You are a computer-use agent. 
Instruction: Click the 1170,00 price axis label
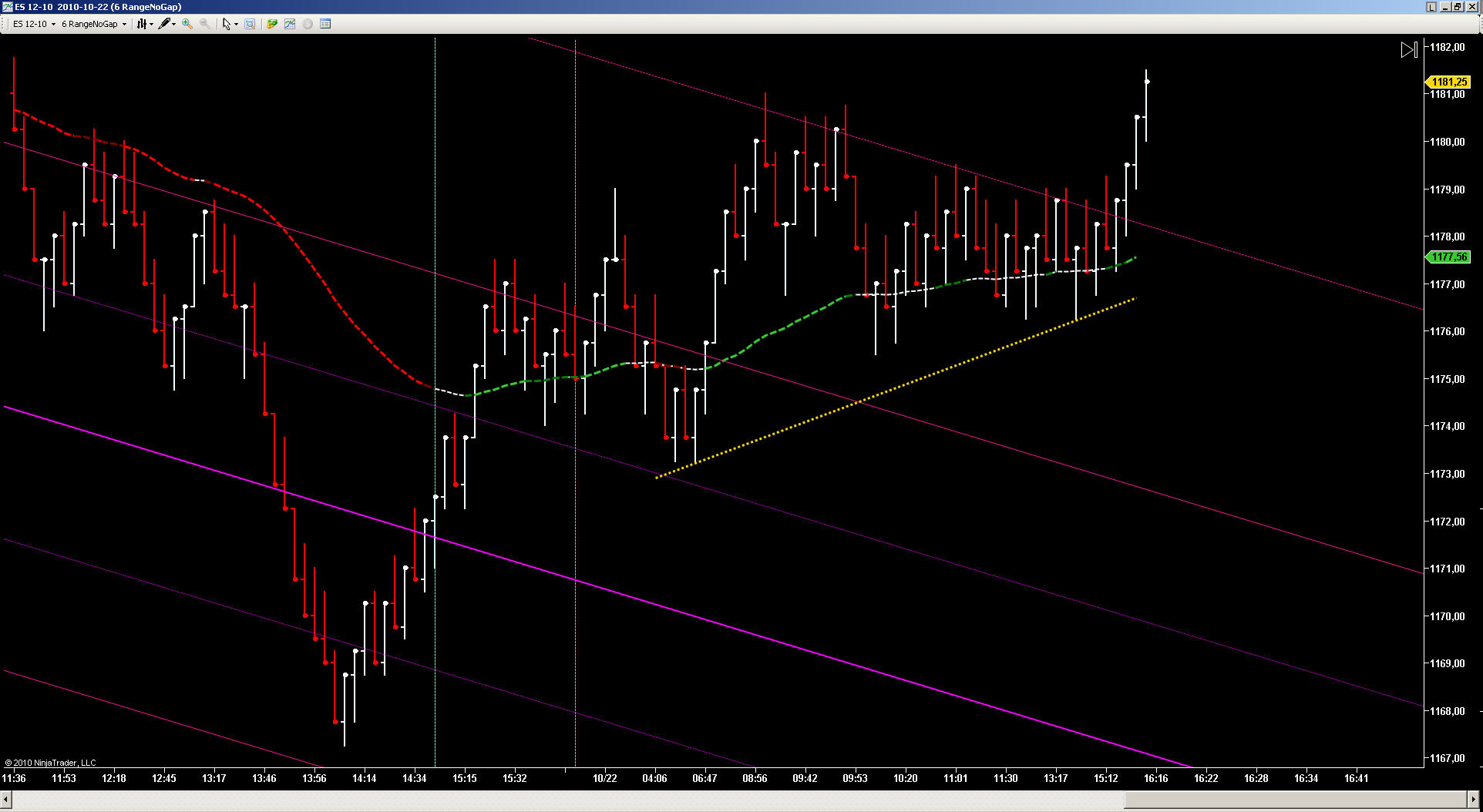point(1448,616)
